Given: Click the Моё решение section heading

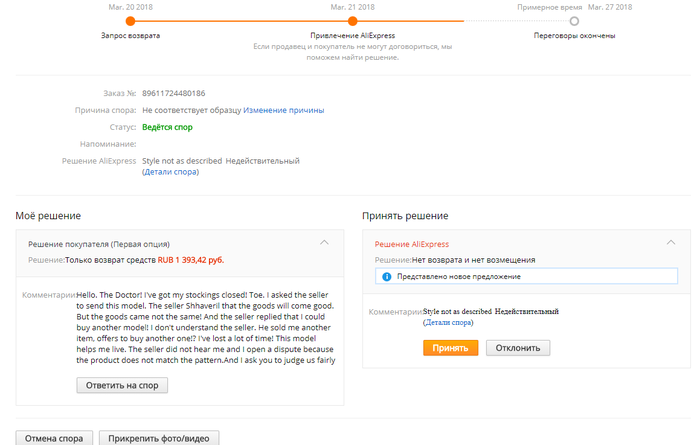Looking at the screenshot, I should pyautogui.click(x=48, y=215).
